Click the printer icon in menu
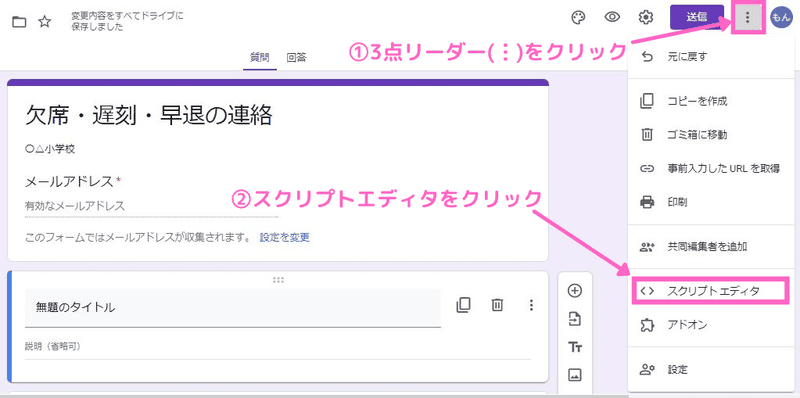Screen dimensions: 800x398 647,202
